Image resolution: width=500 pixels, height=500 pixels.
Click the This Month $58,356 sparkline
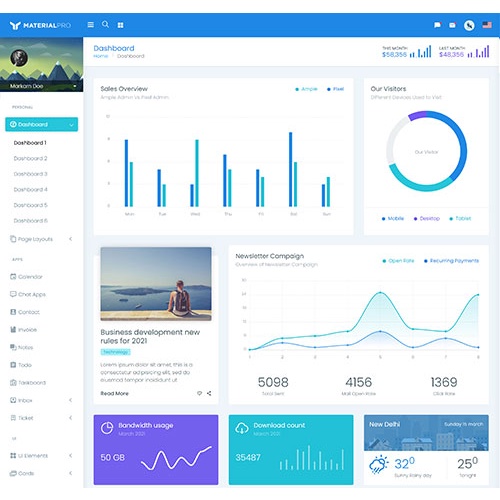click(x=421, y=52)
